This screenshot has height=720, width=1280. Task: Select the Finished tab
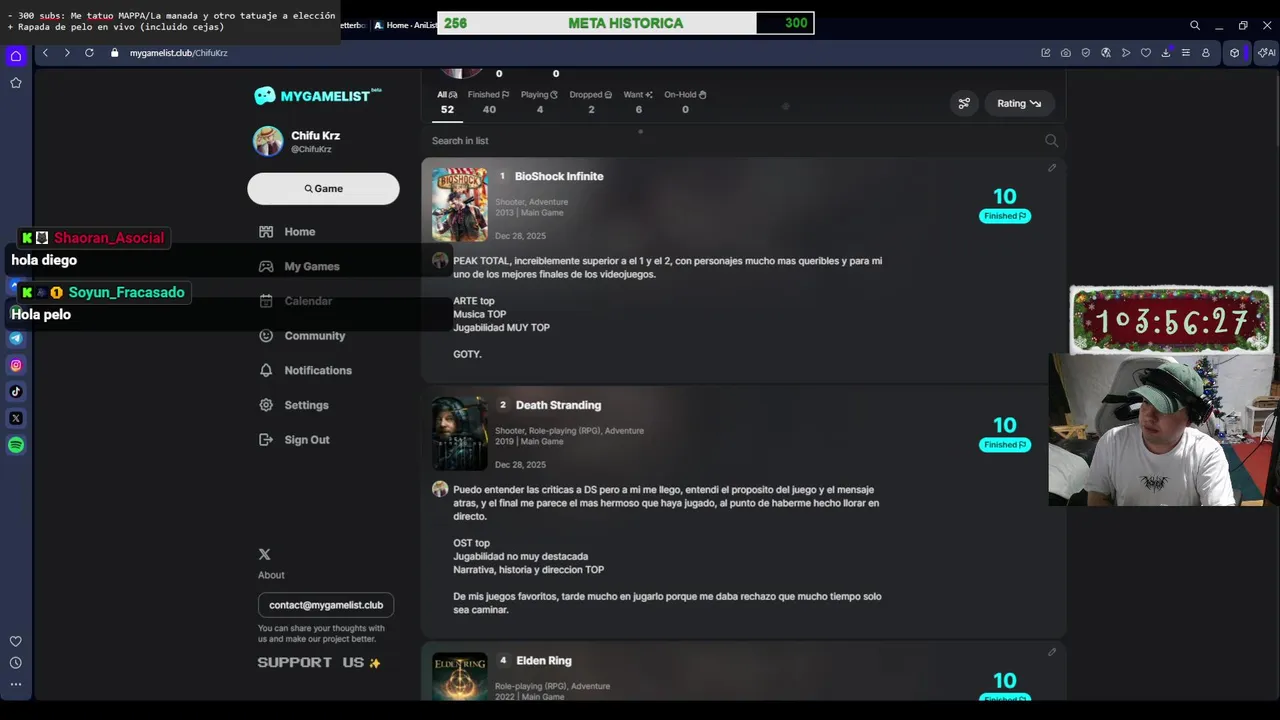489,102
